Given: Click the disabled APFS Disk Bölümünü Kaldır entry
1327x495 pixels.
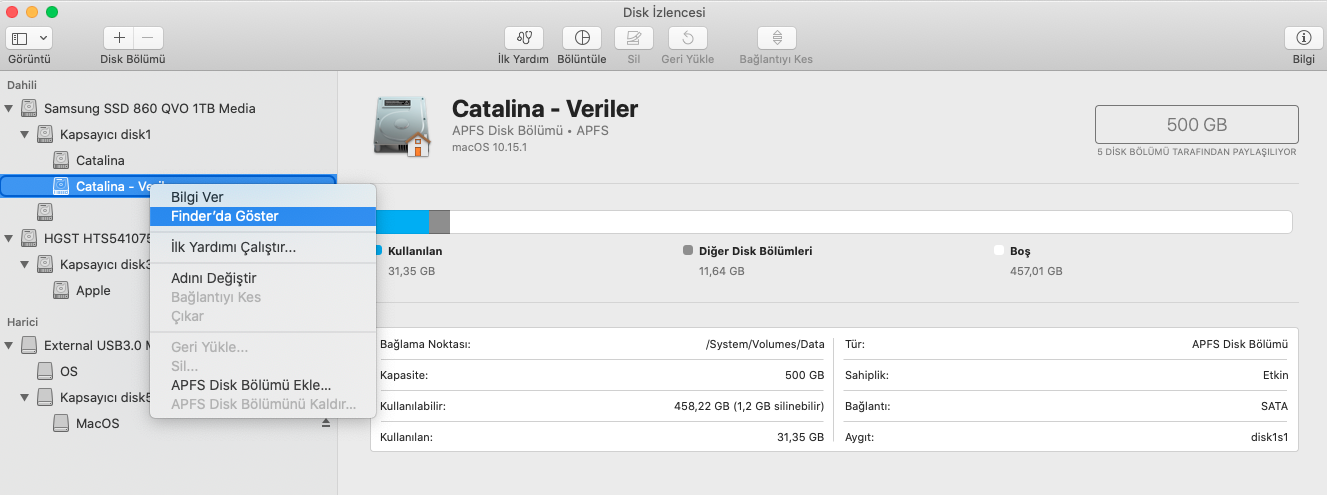Looking at the screenshot, I should coord(263,404).
